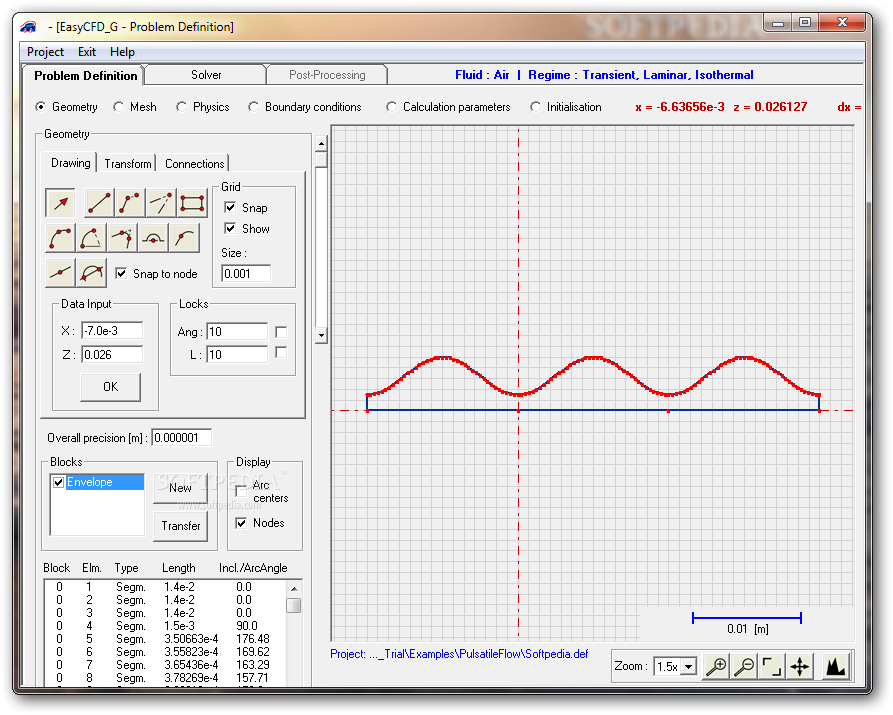Screen dimensions: 893x715
Task: Click the Z coordinate input field
Action: tap(112, 354)
